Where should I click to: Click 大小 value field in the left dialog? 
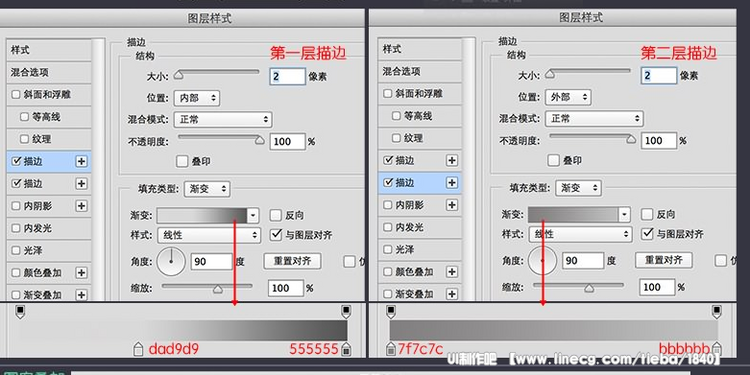coord(287,77)
